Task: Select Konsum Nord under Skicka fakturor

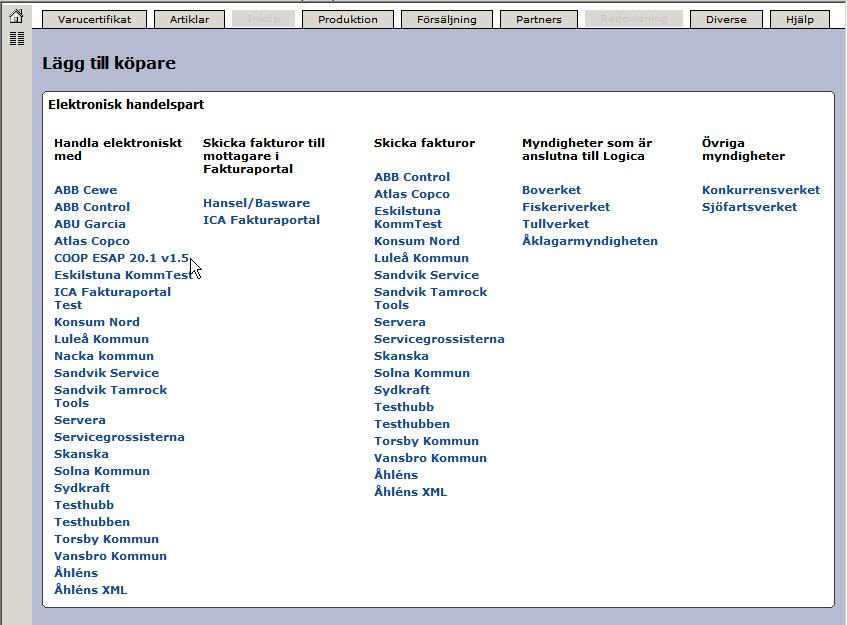Action: (417, 241)
